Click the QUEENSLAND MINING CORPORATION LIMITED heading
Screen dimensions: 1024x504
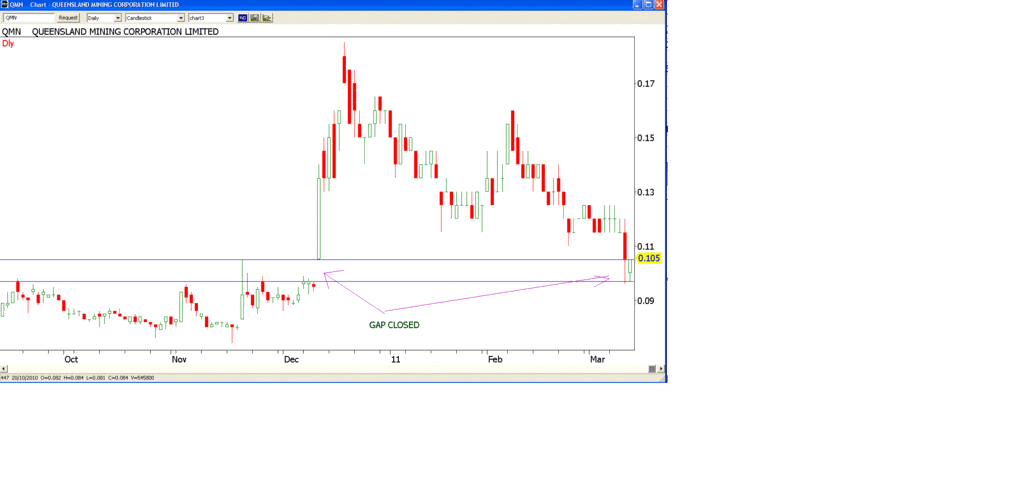[125, 31]
